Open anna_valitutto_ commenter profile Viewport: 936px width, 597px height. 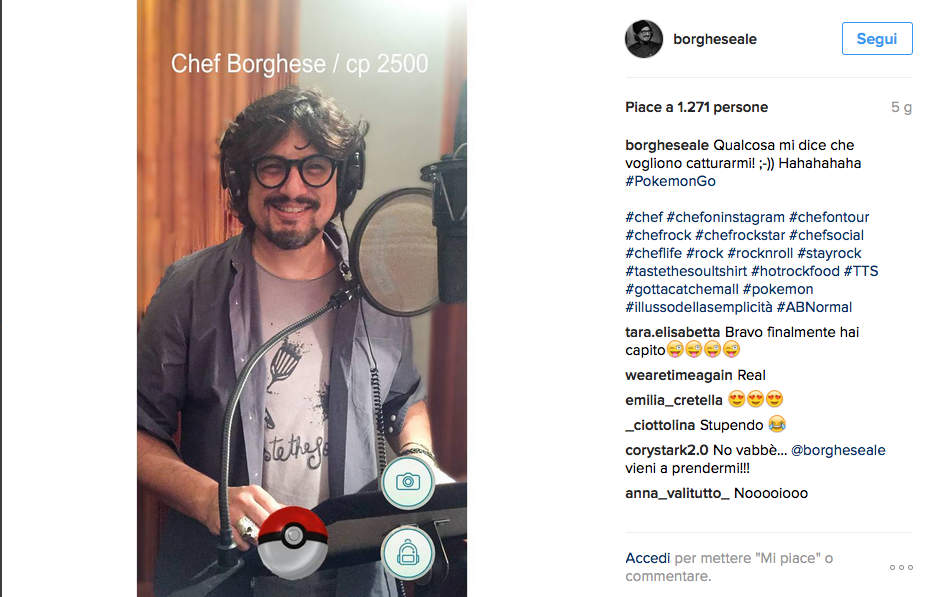pos(677,494)
